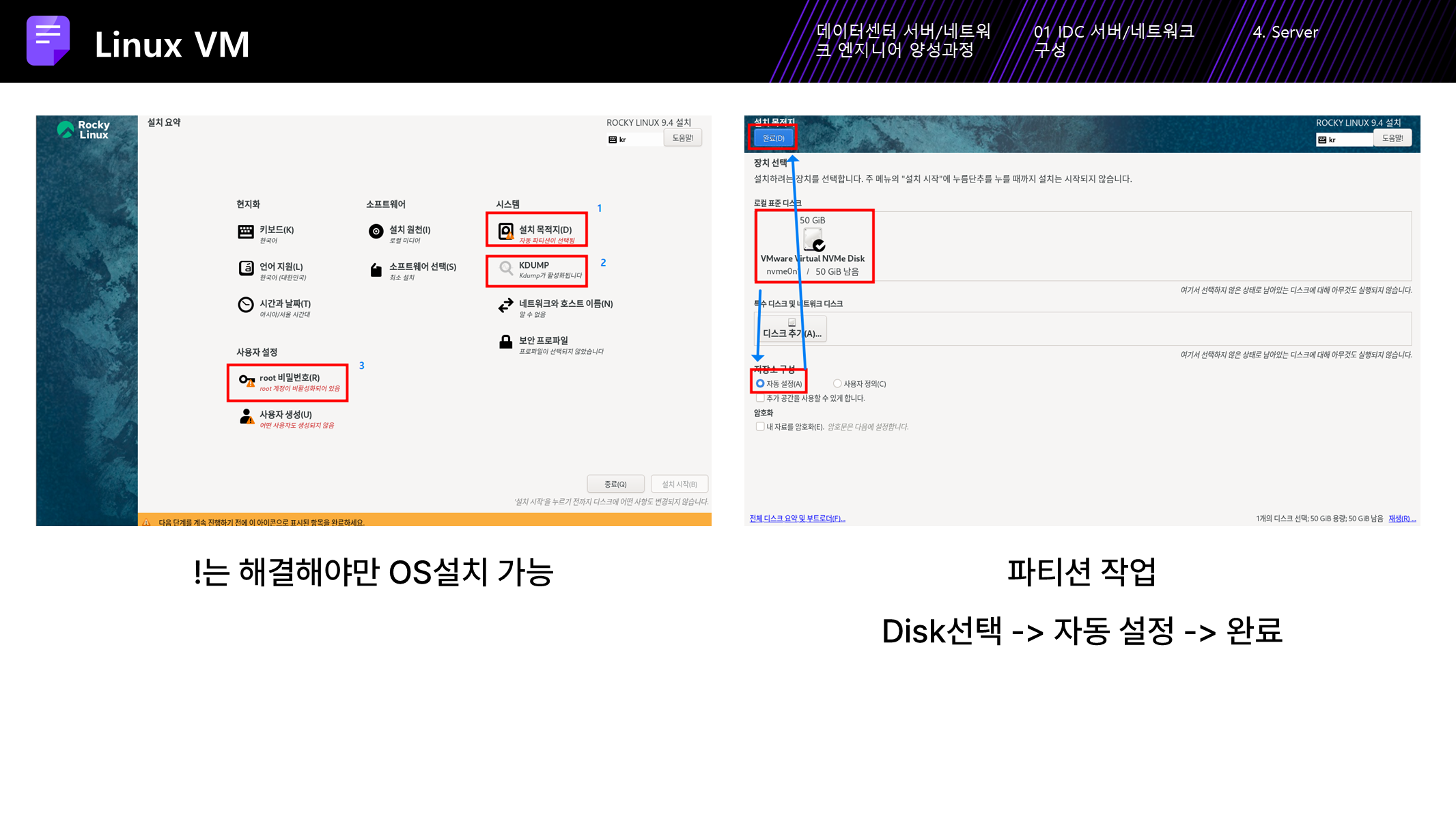This screenshot has height=820, width=1456.
Task: Enable encrypt my data (내 자료를 암호화) checkbox
Action: (x=760, y=426)
